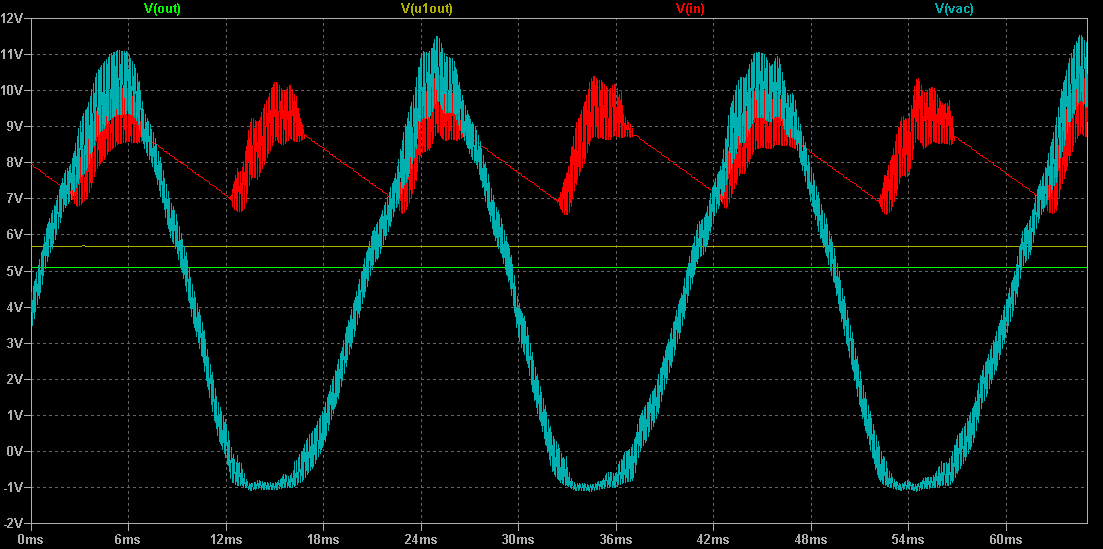Click the 0V vertical axis label
Image resolution: width=1103 pixels, height=549 pixels.
(x=16, y=451)
